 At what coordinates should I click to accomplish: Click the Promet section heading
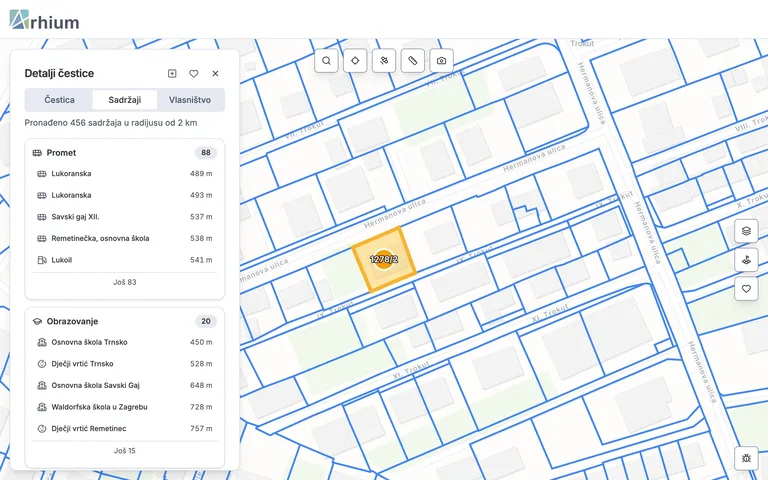[x=61, y=153]
